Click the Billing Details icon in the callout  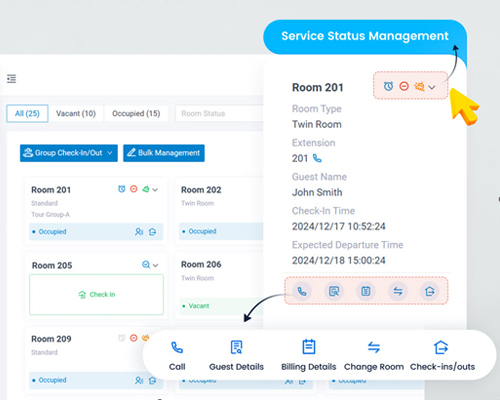(x=309, y=347)
